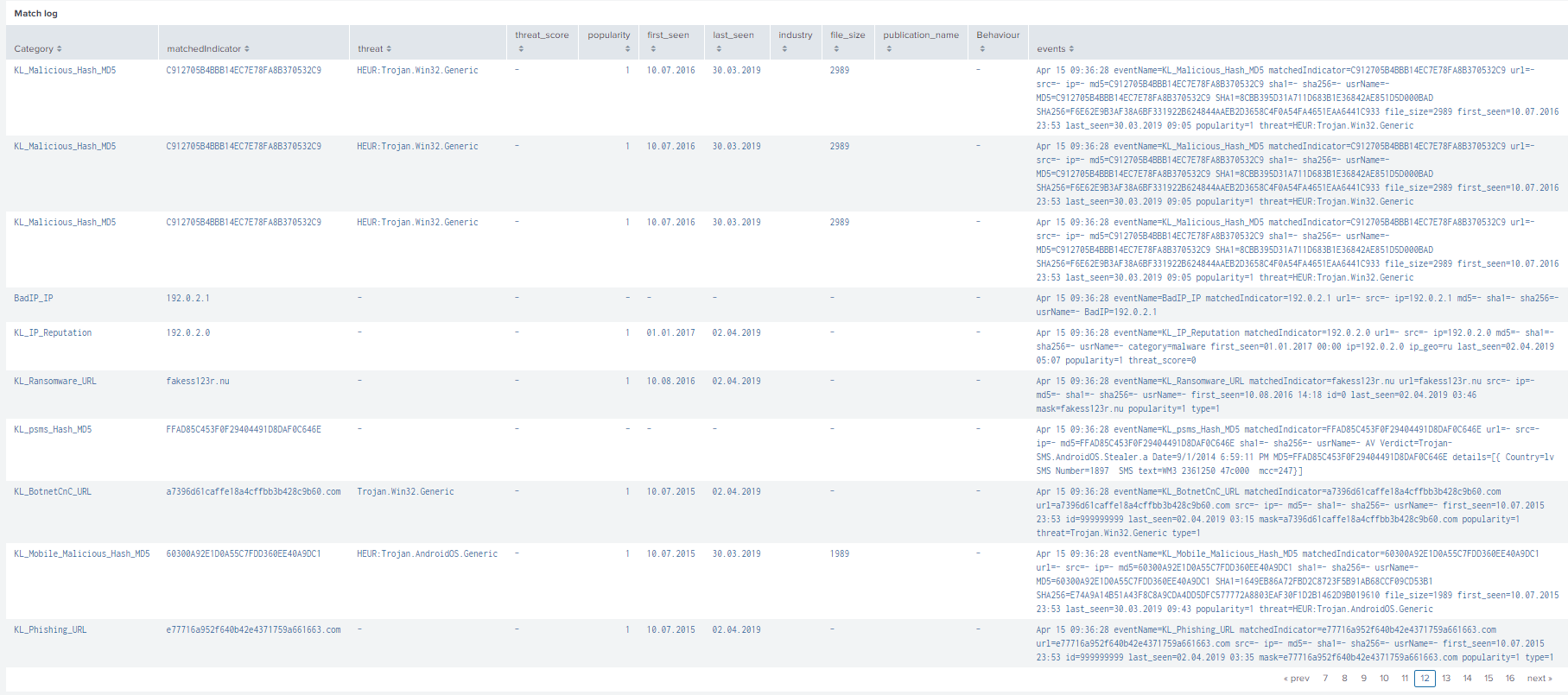
Task: Sort the industry column using its arrows
Action: click(x=784, y=49)
